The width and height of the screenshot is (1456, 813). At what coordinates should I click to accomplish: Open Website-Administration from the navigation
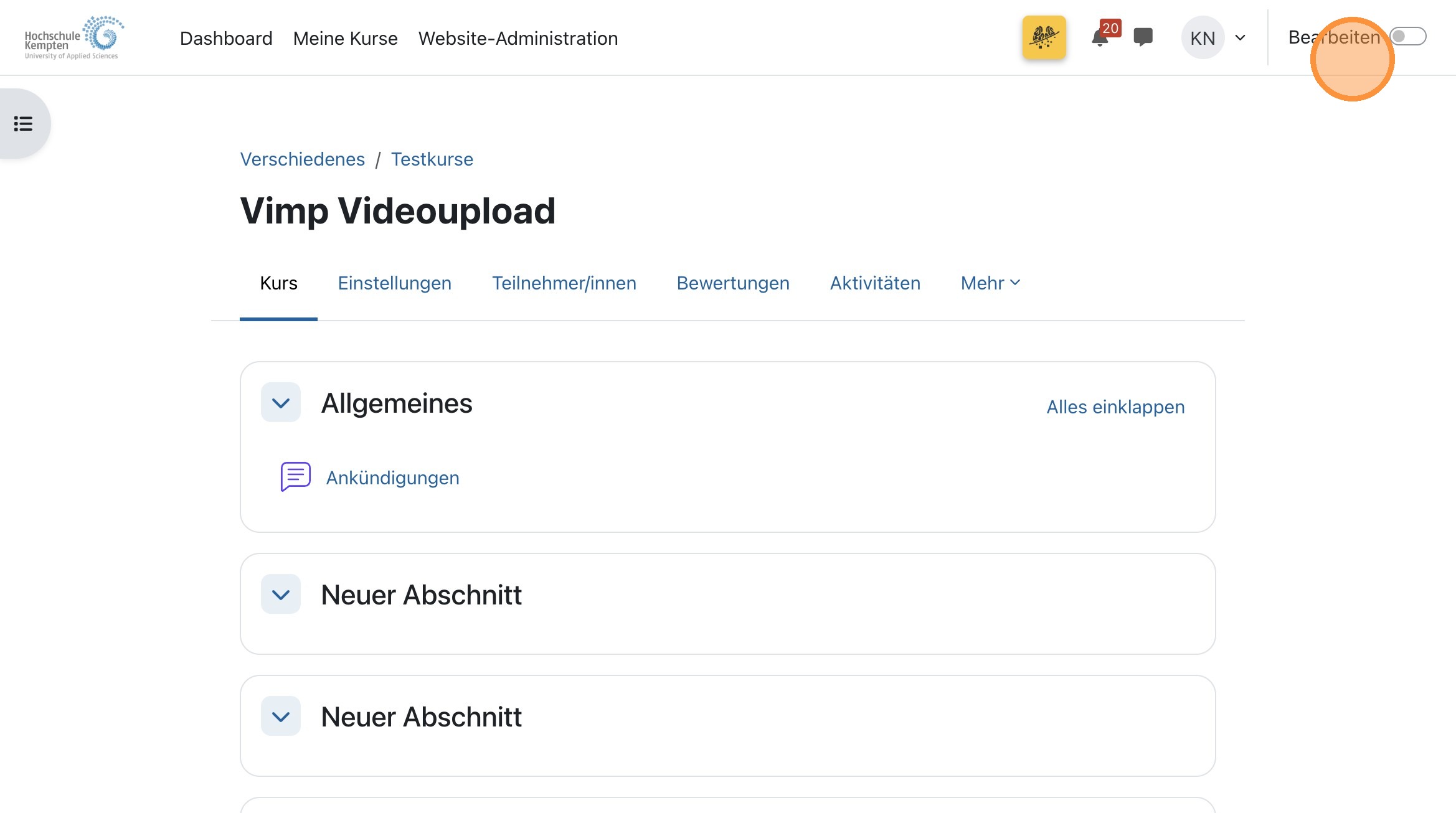click(x=518, y=38)
